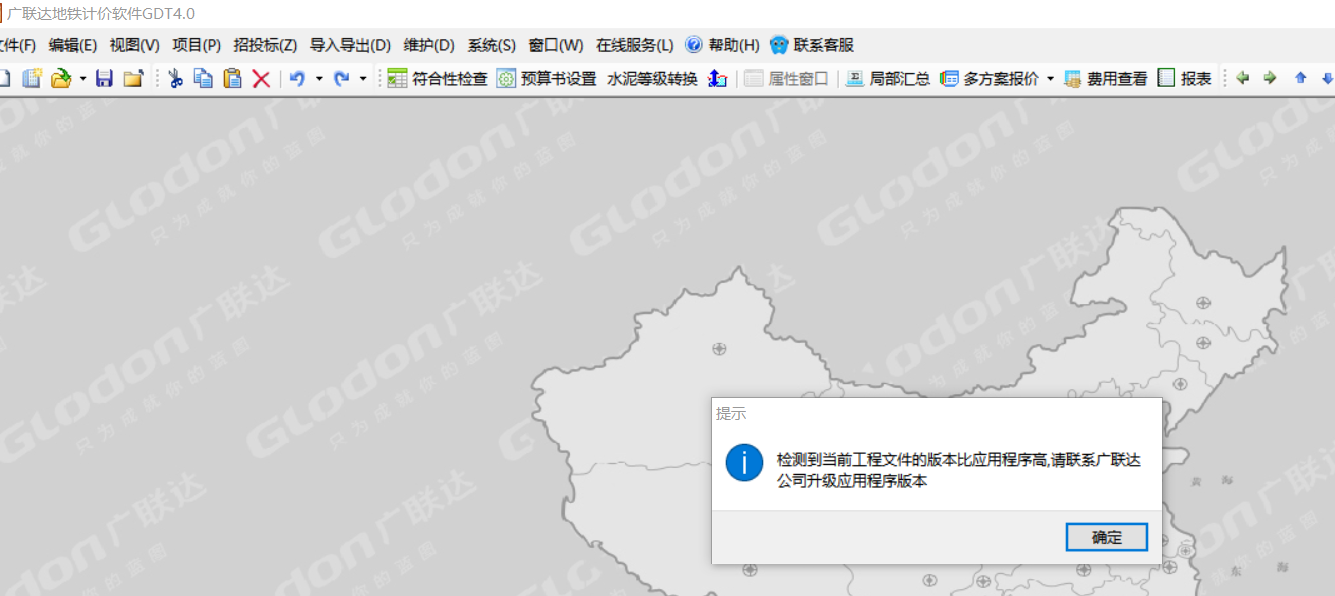The height and width of the screenshot is (596, 1335).
Task: Click the new project wizard icon
Action: pyautogui.click(x=32, y=78)
